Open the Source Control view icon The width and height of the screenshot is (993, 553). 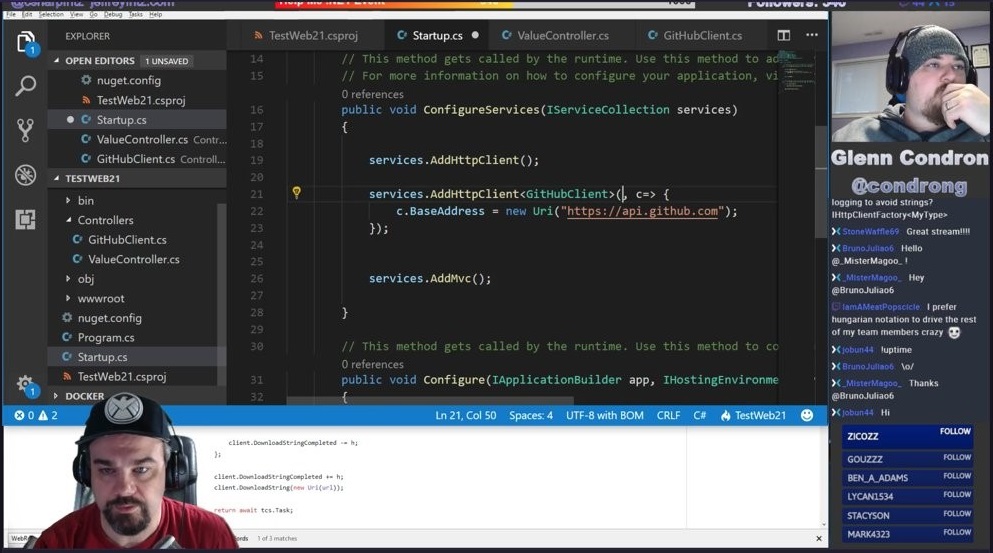pos(25,130)
